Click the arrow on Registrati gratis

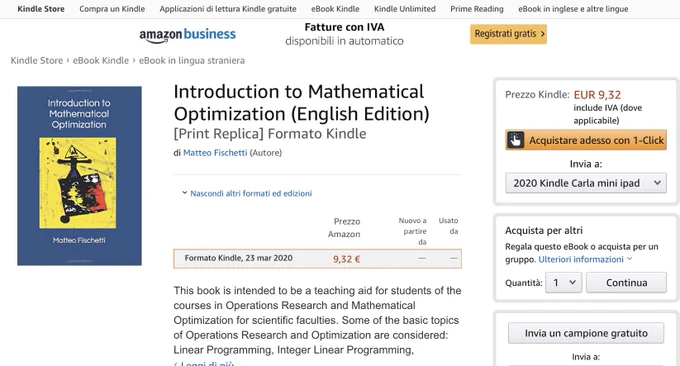[x=542, y=34]
